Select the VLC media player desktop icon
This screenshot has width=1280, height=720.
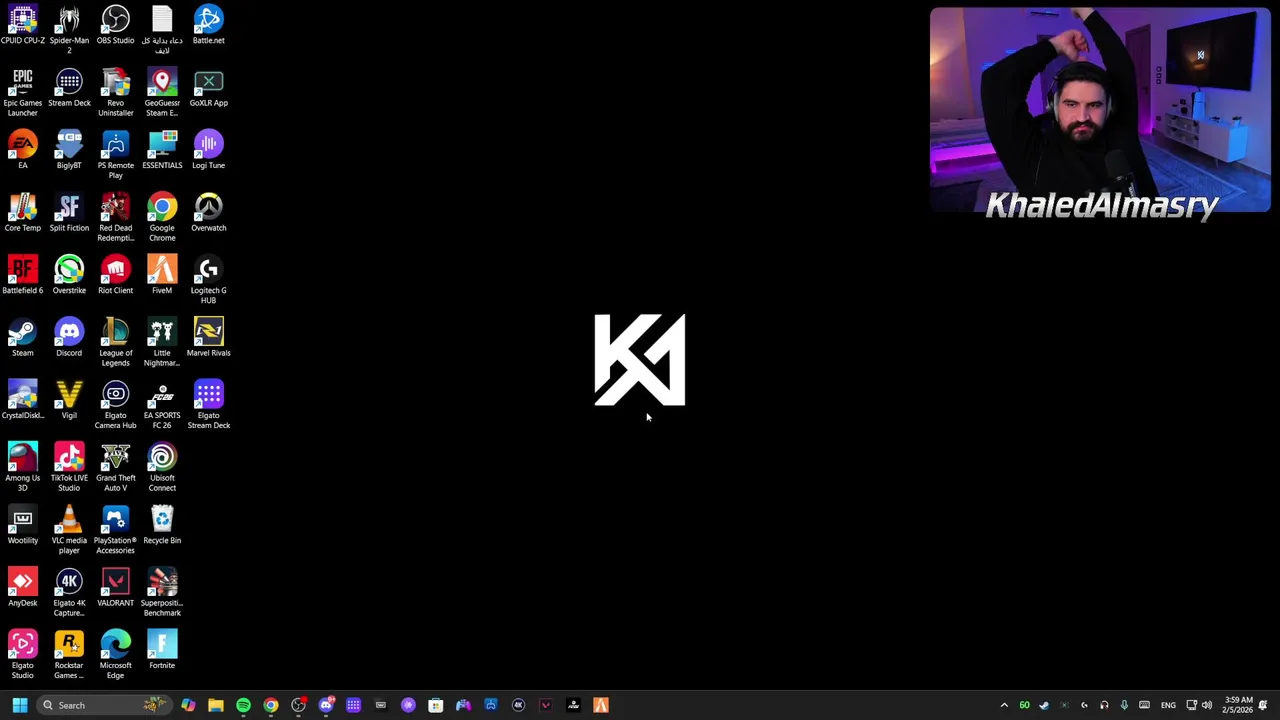69,530
